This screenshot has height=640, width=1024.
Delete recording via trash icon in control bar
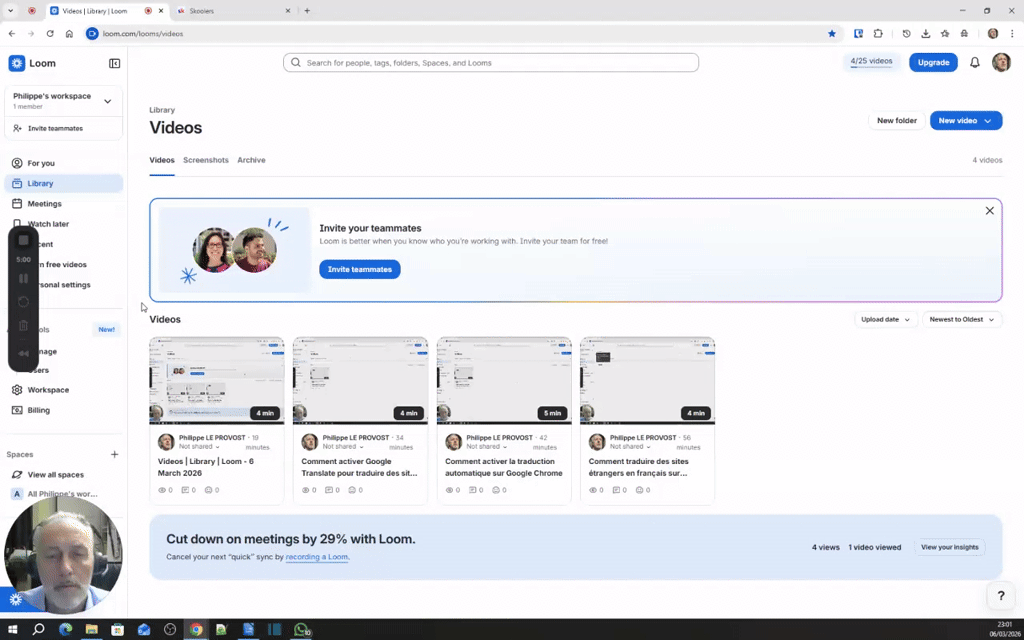click(24, 325)
